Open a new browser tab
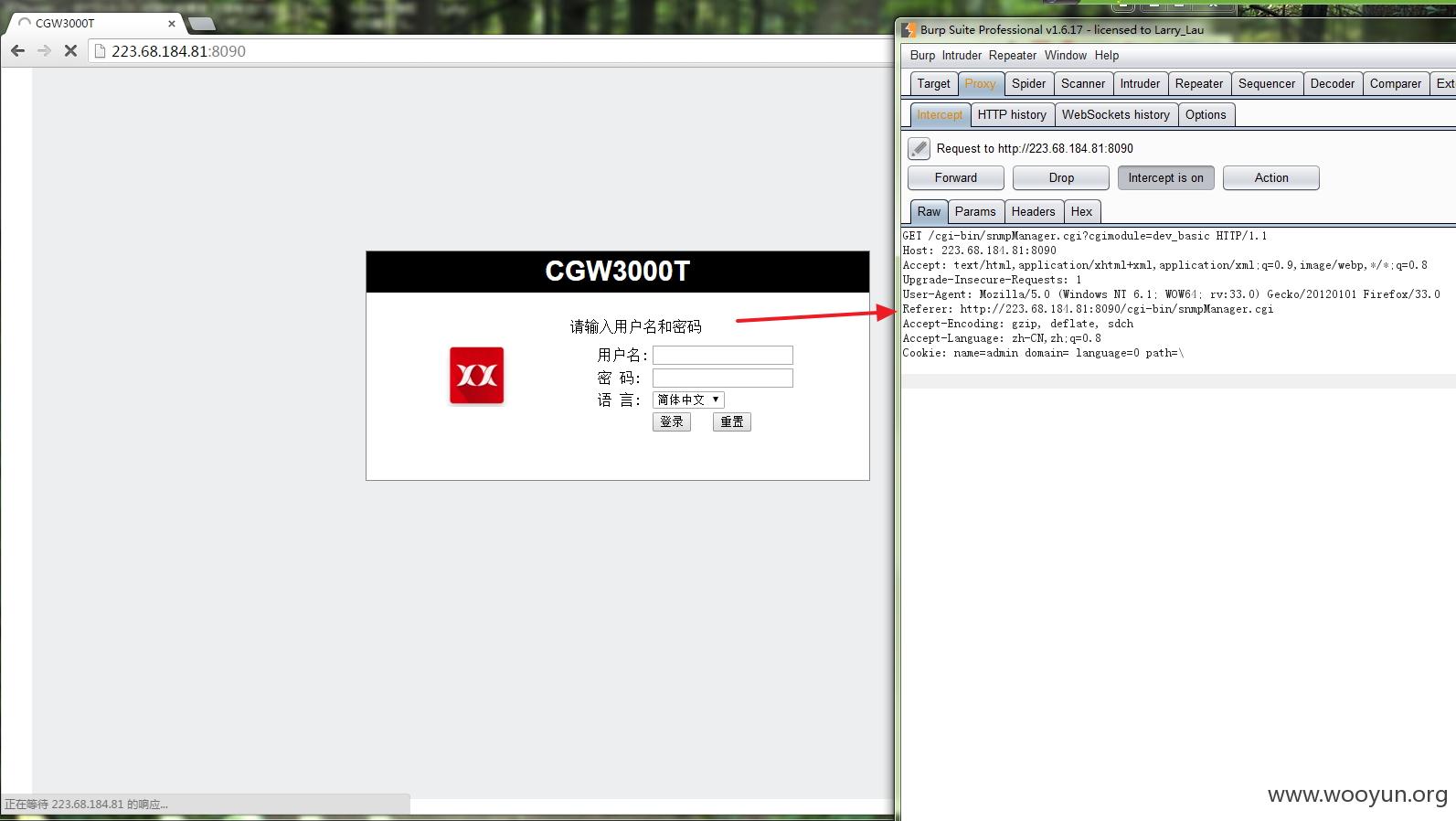This screenshot has width=1456, height=821. point(201,24)
